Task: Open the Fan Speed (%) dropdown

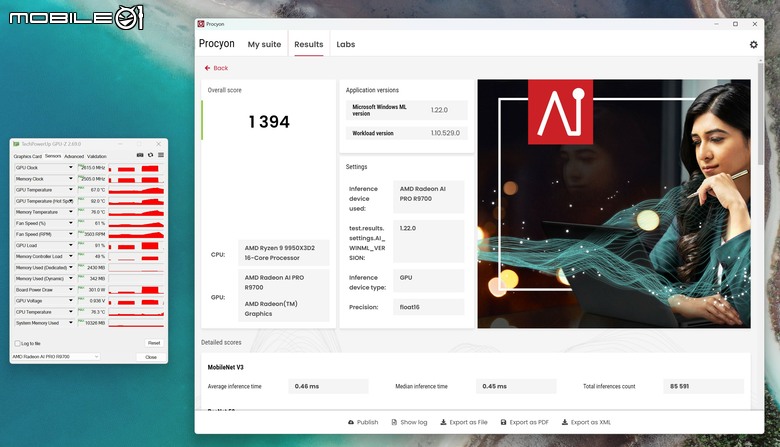Action: [70, 223]
